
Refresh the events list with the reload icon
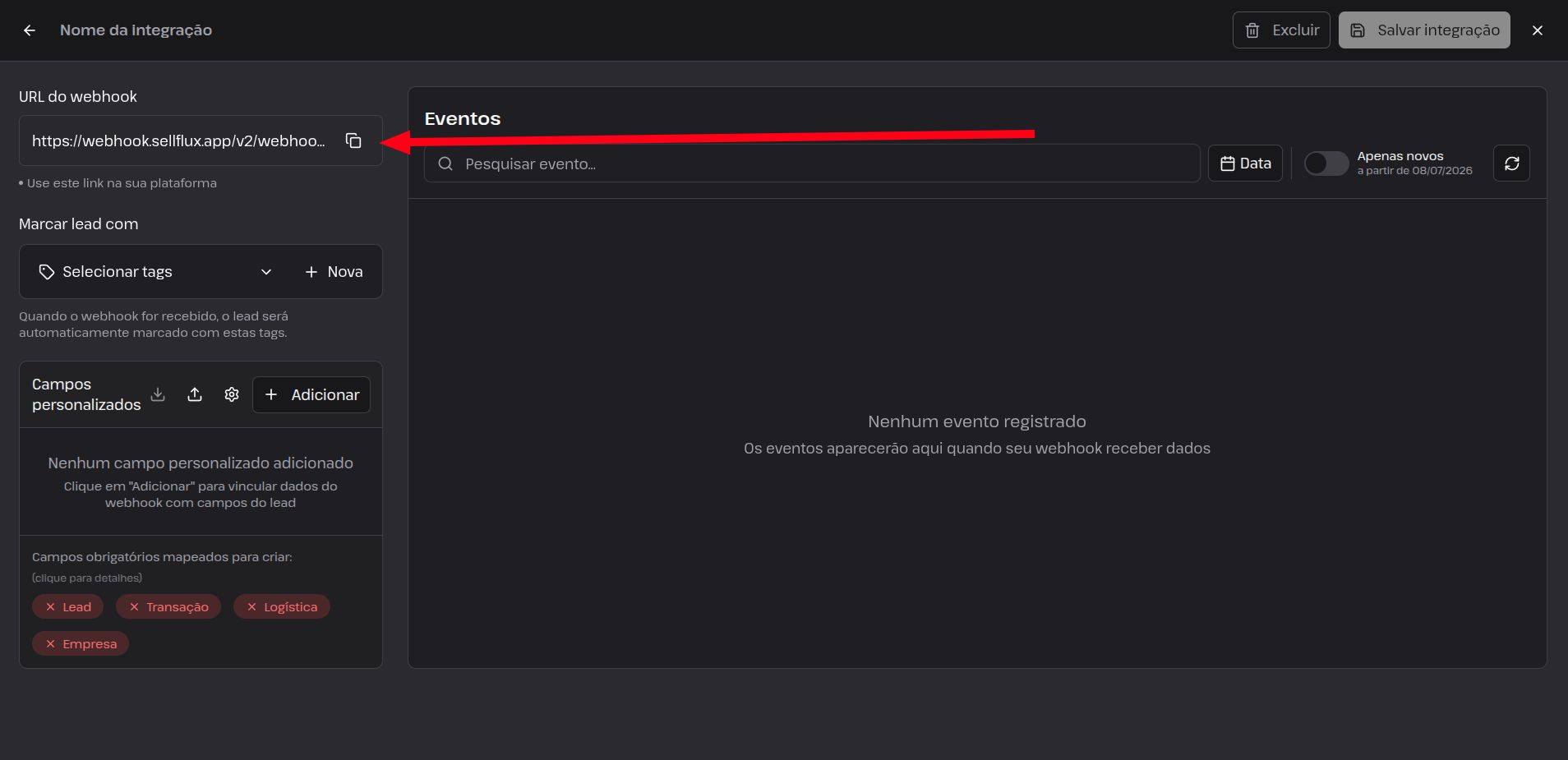point(1511,164)
